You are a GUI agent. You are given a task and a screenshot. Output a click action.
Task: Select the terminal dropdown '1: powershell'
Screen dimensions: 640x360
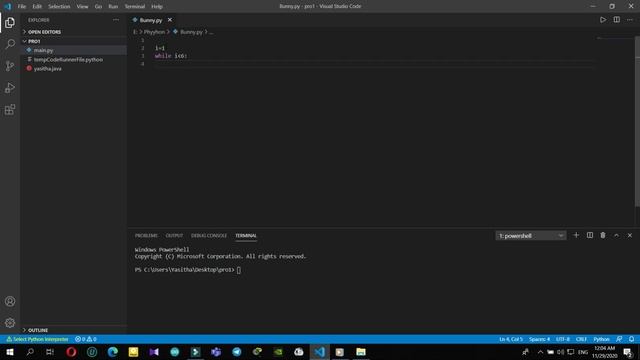pyautogui.click(x=531, y=236)
